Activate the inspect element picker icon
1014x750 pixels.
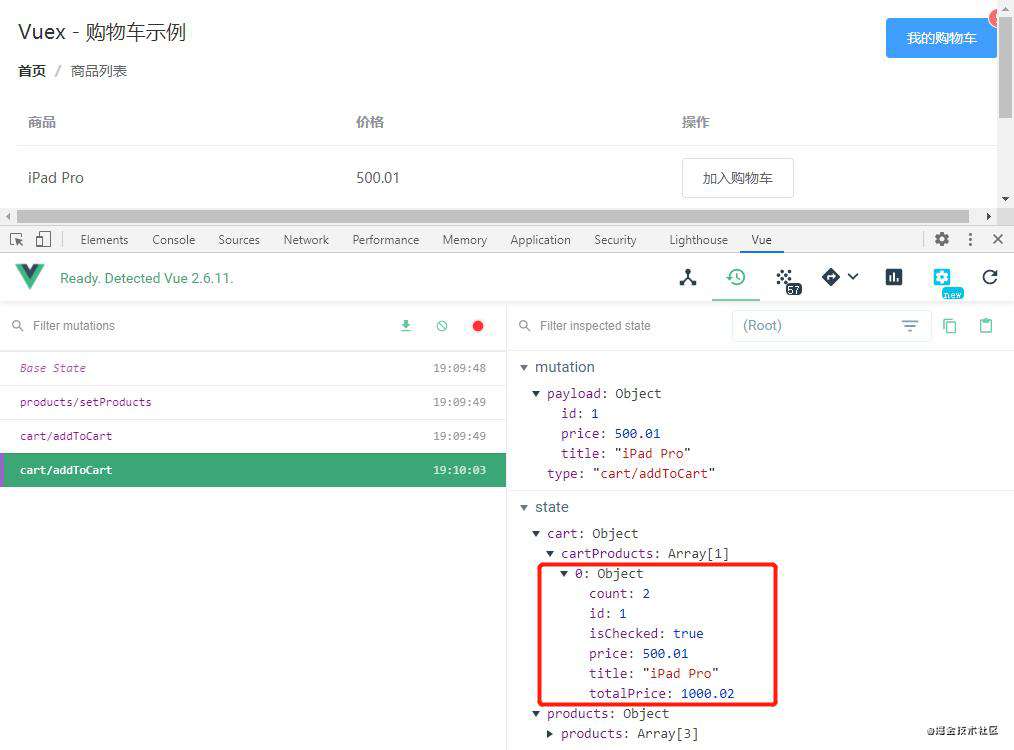point(17,240)
